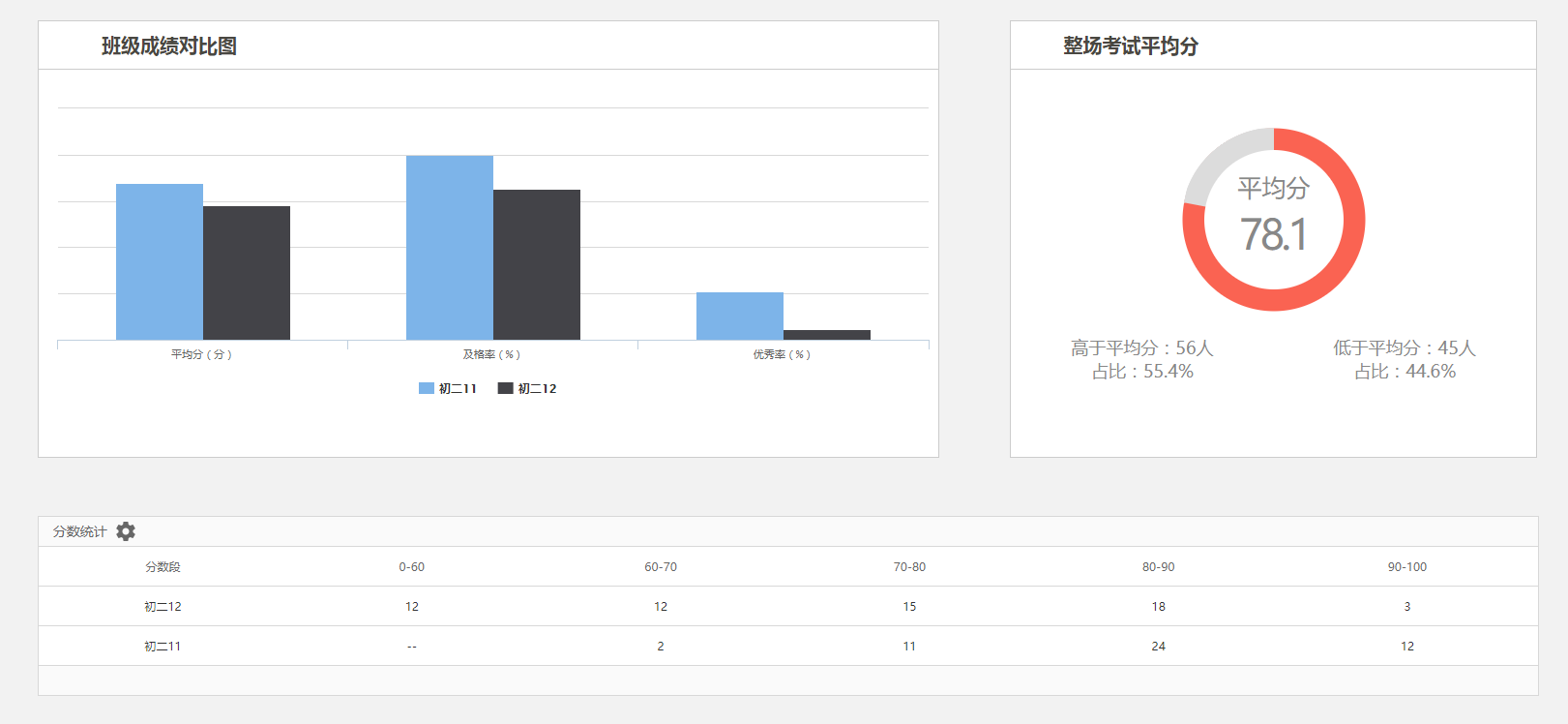Select the cell showing 24 in 初二11 row
The width and height of the screenshot is (1568, 724).
click(x=1158, y=647)
